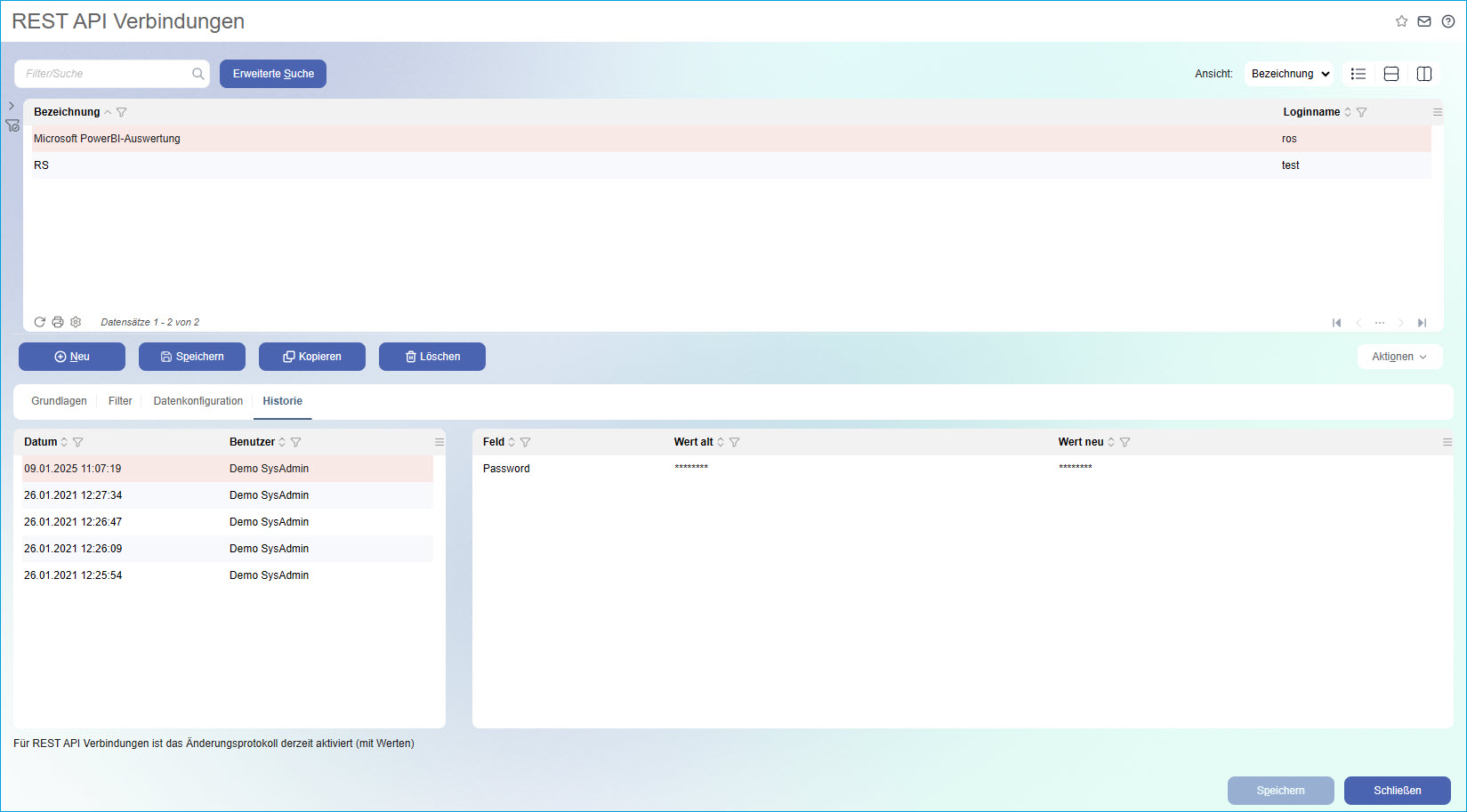
Task: Filter the Datum column
Action: pos(78,442)
